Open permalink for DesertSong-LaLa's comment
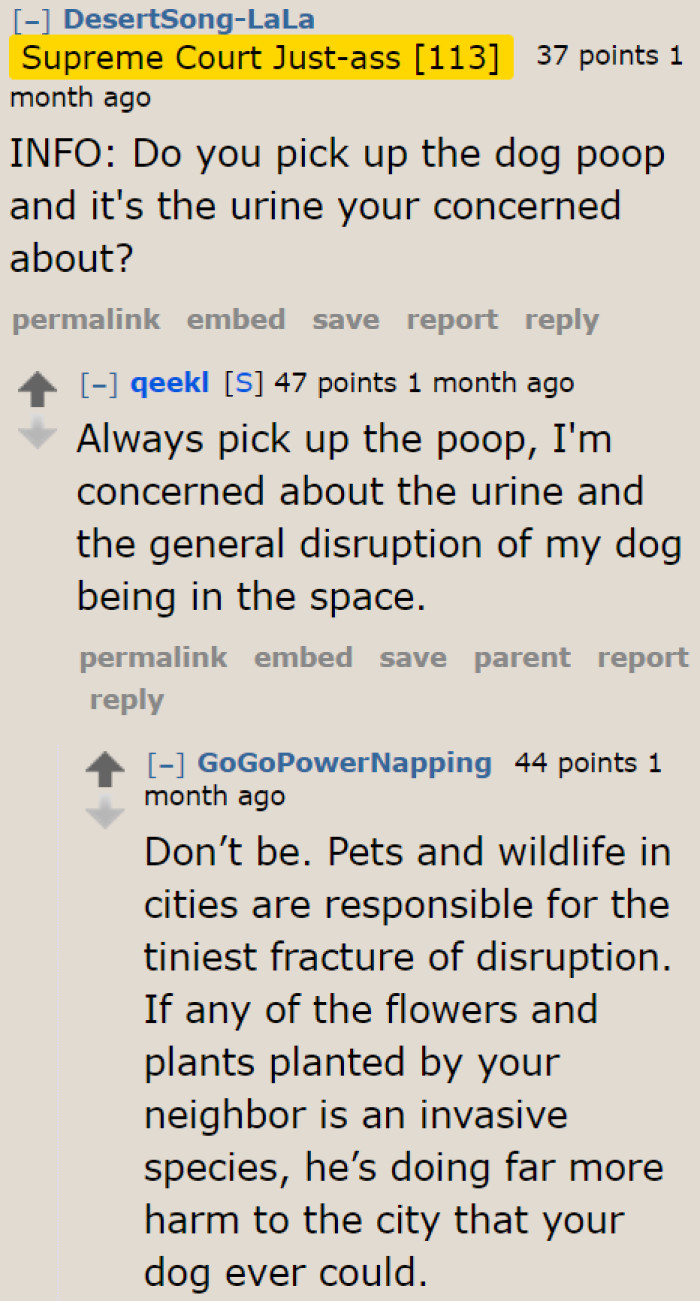Viewport: 700px width, 1301px height. click(x=86, y=319)
